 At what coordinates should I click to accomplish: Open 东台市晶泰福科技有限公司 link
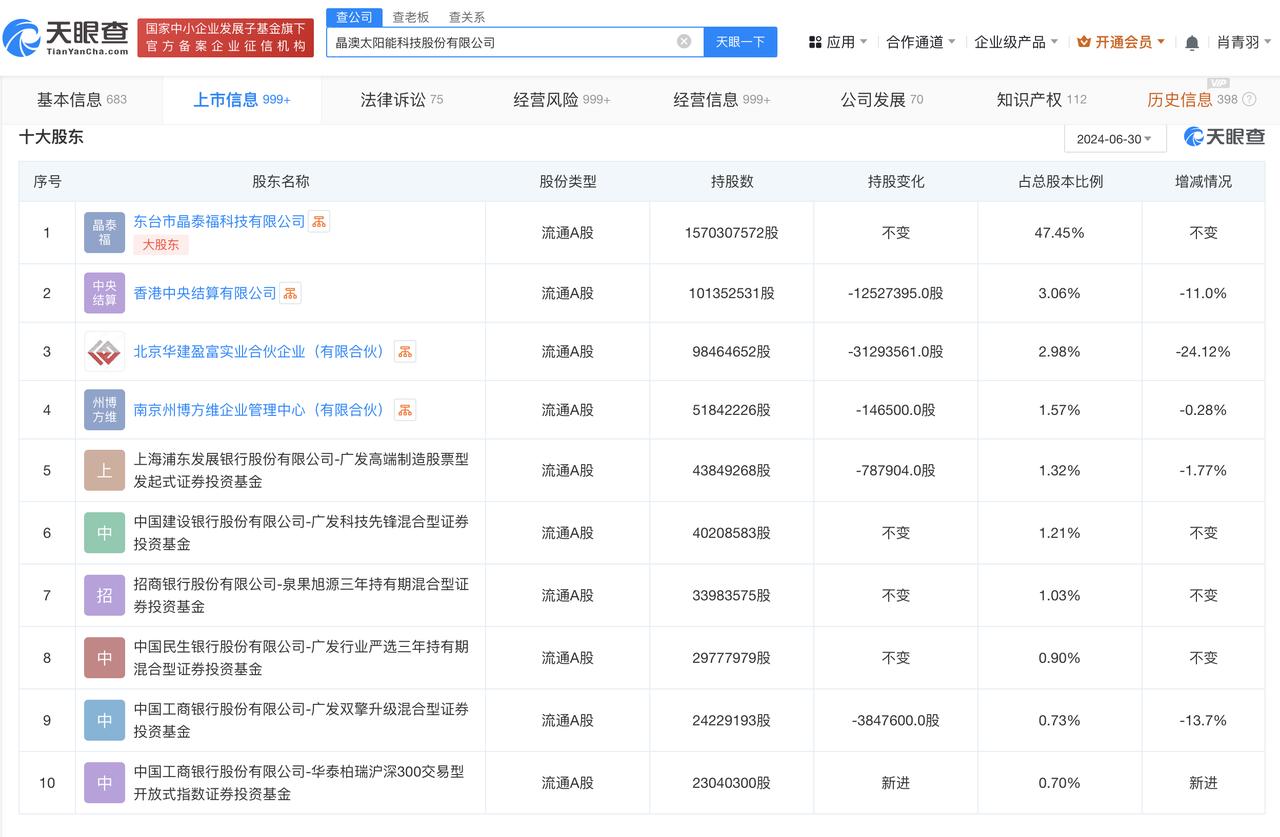click(x=219, y=221)
